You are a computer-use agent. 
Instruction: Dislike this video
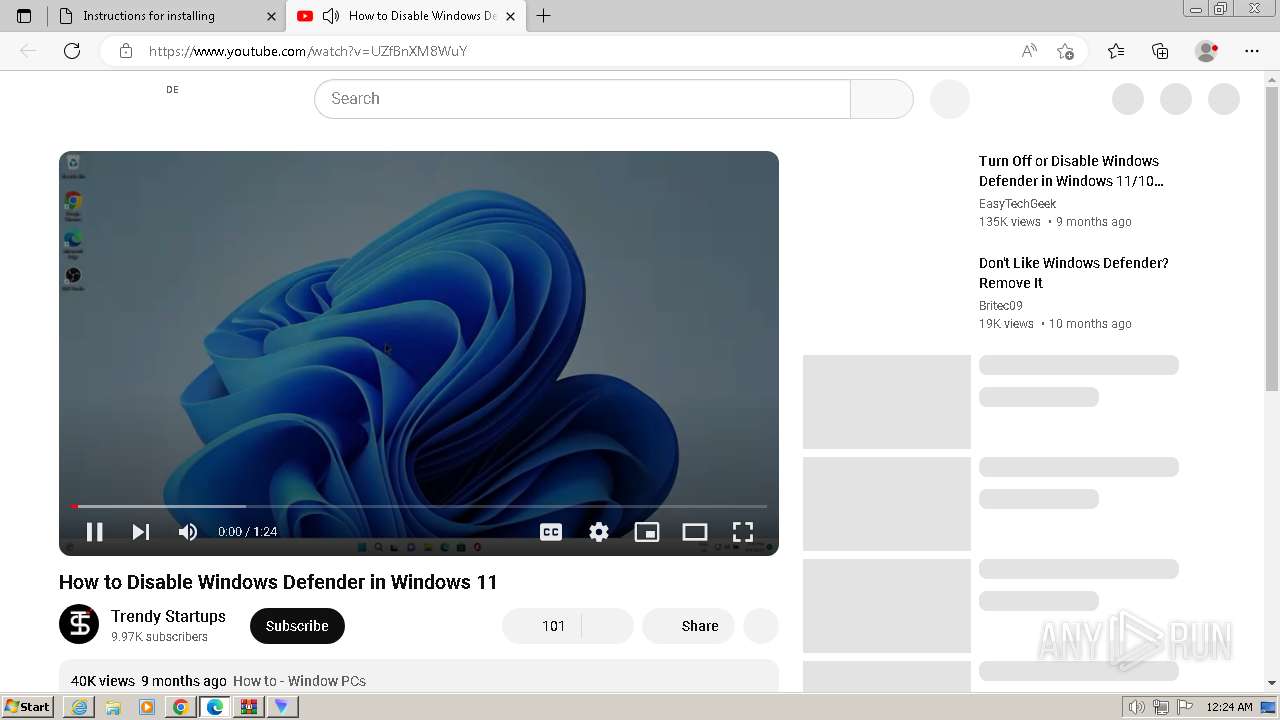608,626
